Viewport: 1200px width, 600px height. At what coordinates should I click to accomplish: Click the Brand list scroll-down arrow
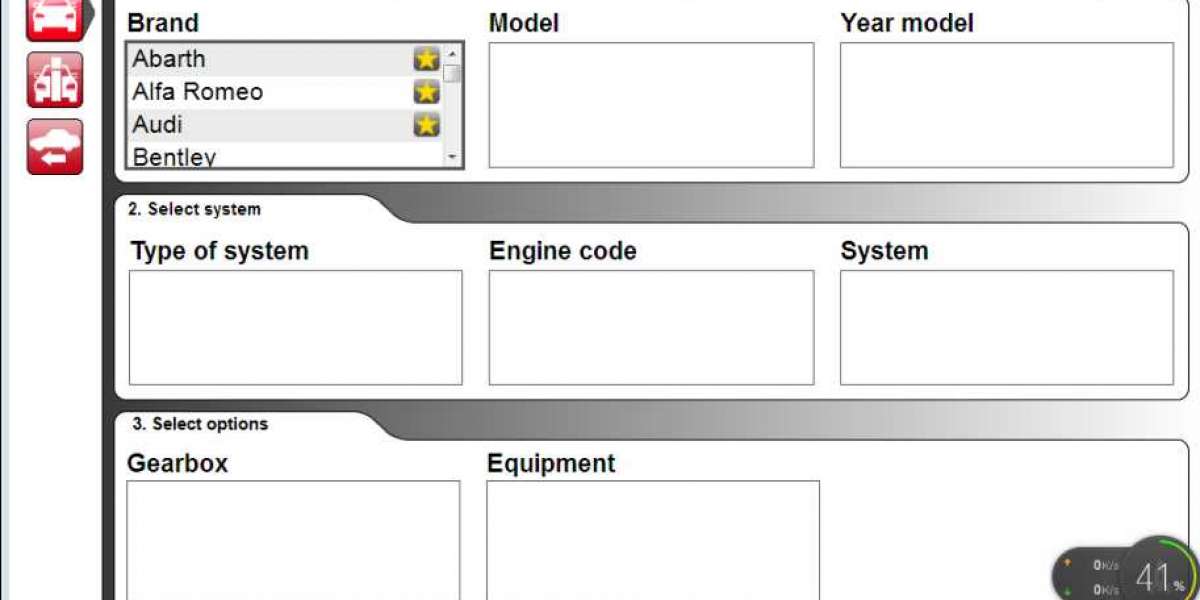[x=452, y=157]
